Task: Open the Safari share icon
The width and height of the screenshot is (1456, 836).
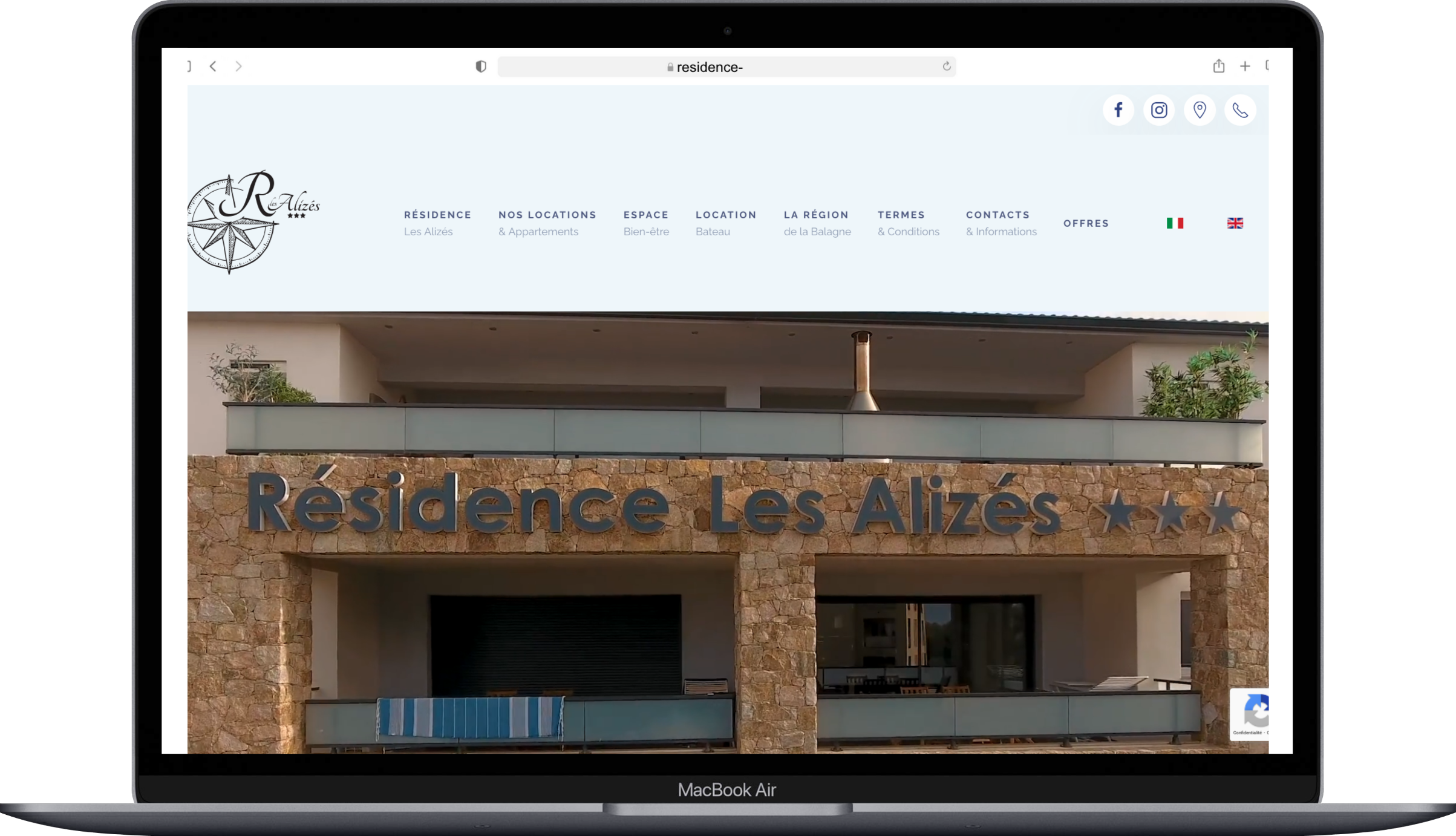Action: 1218,66
